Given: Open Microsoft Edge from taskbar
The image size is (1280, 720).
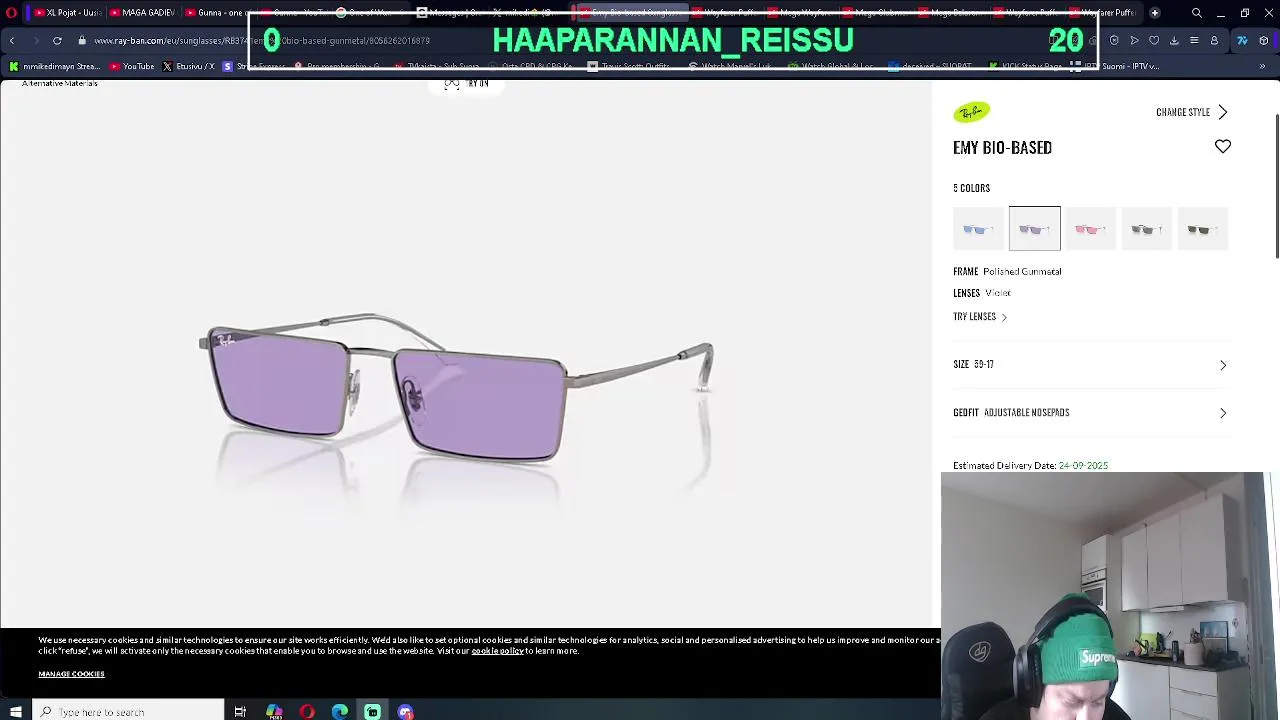Looking at the screenshot, I should coord(340,712).
